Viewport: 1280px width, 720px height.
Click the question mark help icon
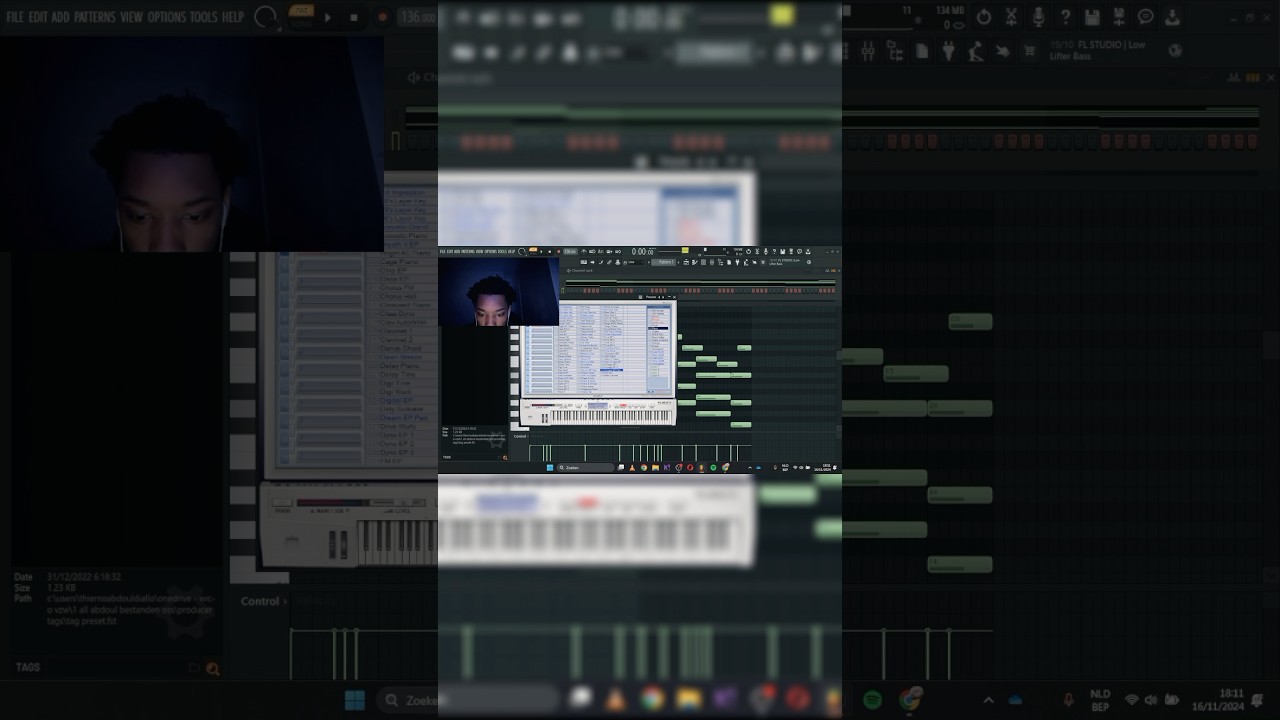1065,17
